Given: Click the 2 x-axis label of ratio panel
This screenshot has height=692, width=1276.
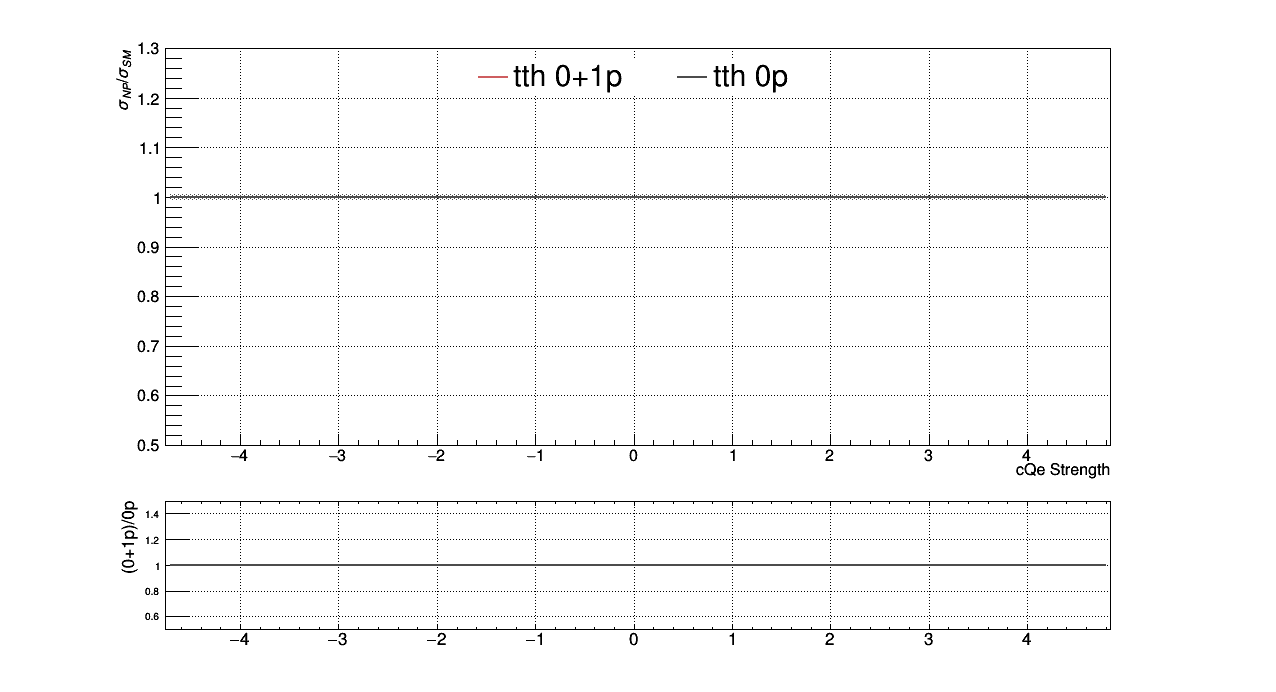Looking at the screenshot, I should coord(830,641).
